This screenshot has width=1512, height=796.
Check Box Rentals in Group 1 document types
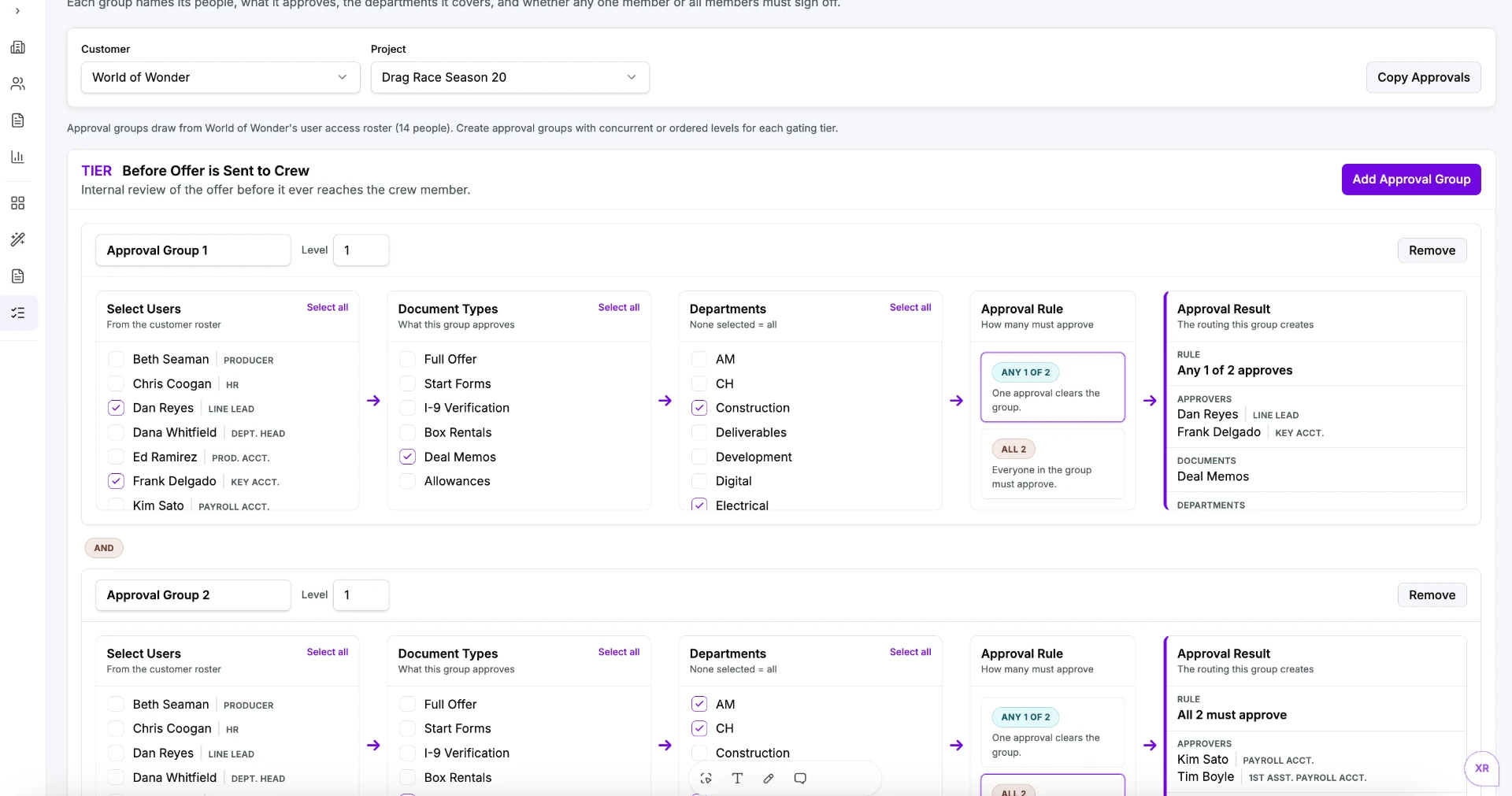407,432
